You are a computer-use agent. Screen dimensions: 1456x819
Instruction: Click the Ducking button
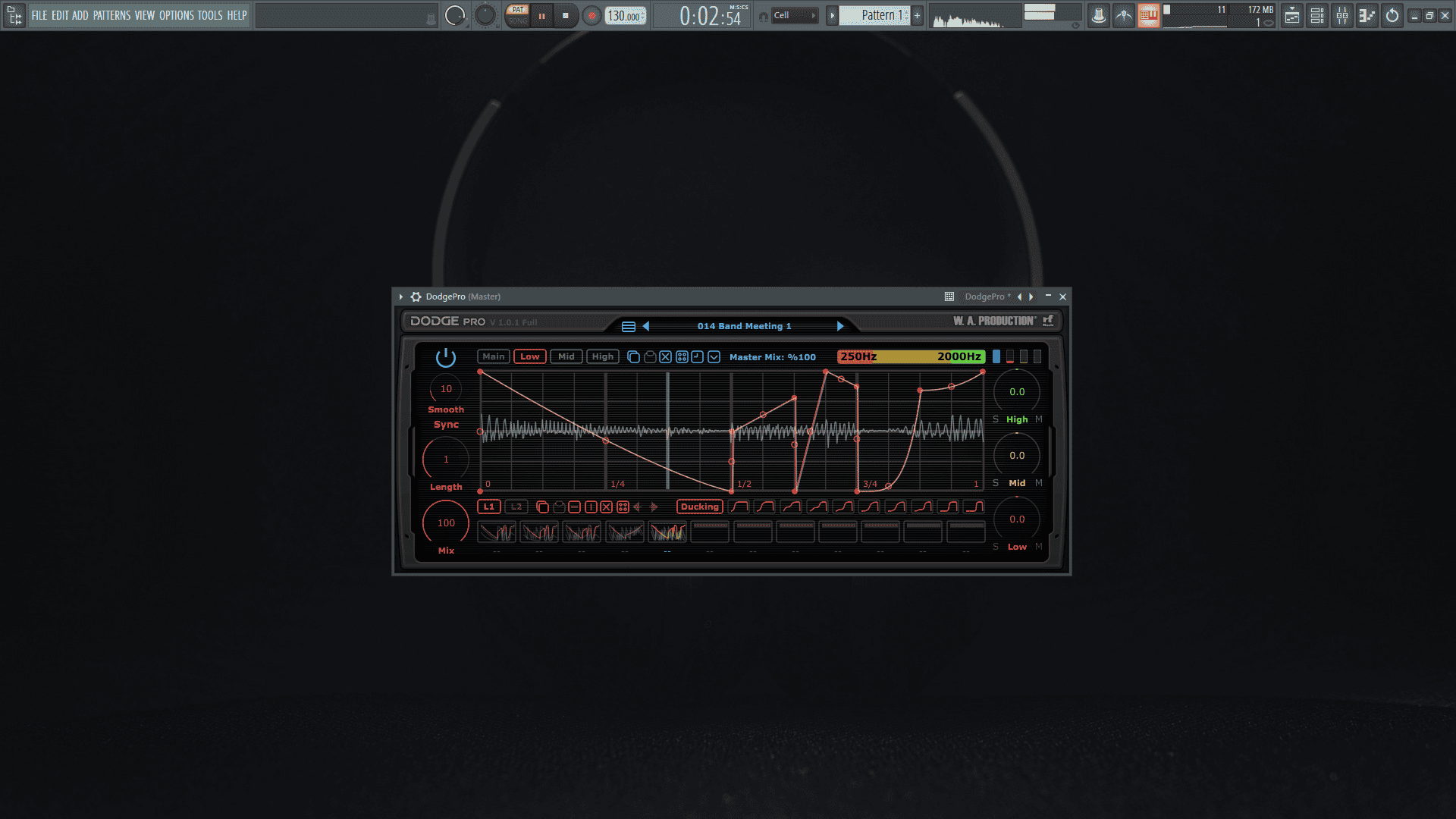click(x=700, y=507)
